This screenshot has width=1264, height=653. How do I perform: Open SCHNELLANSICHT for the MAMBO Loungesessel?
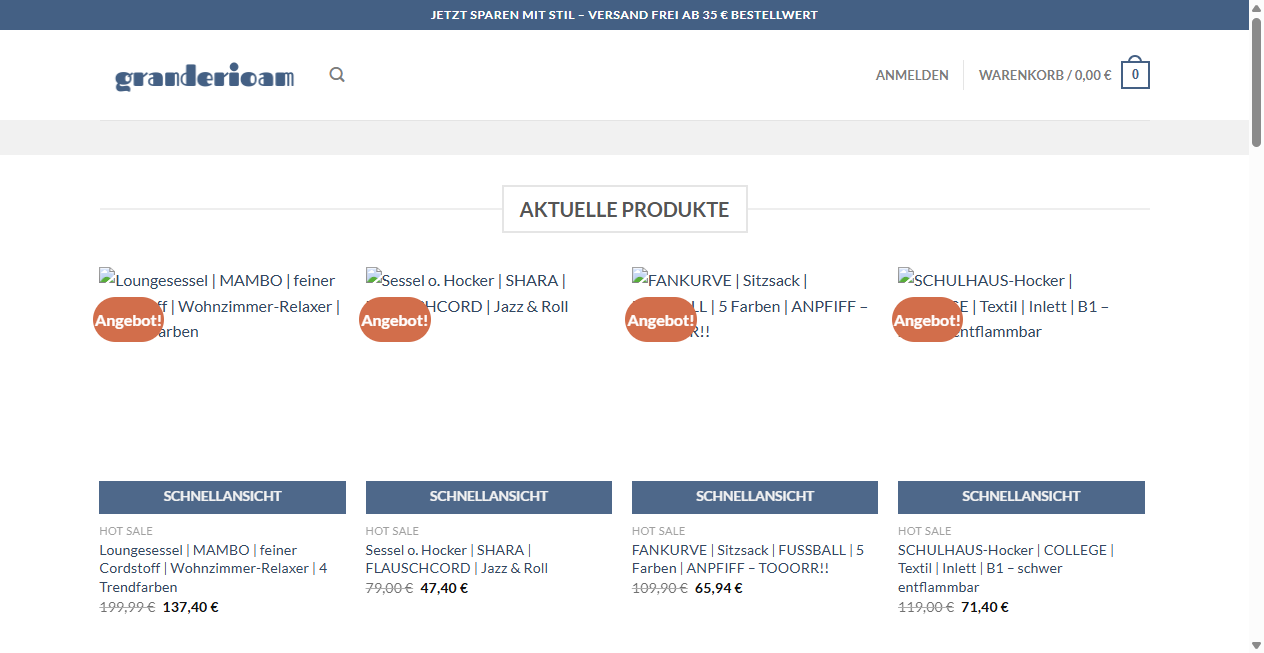click(222, 496)
